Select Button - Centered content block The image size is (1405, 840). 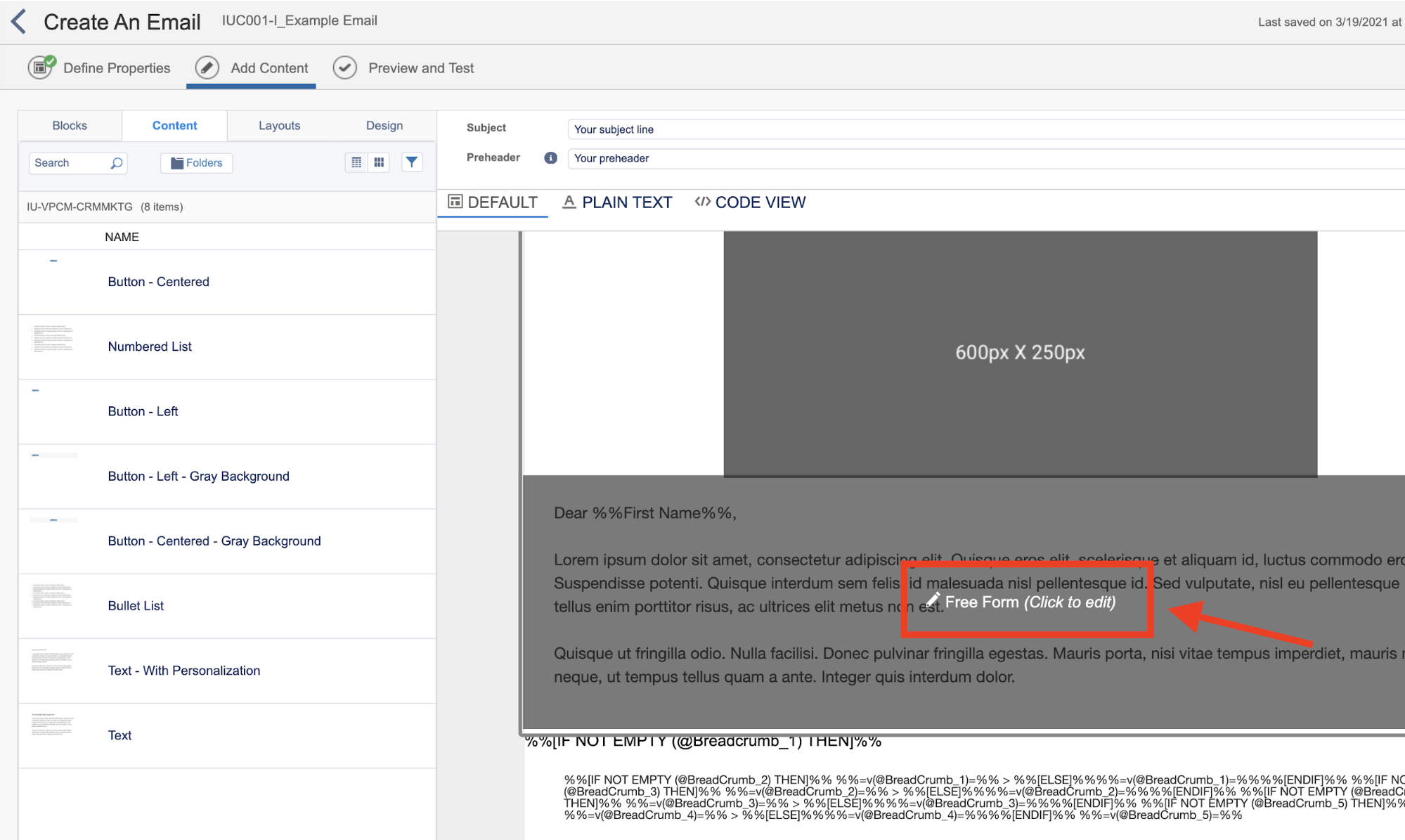(x=227, y=282)
